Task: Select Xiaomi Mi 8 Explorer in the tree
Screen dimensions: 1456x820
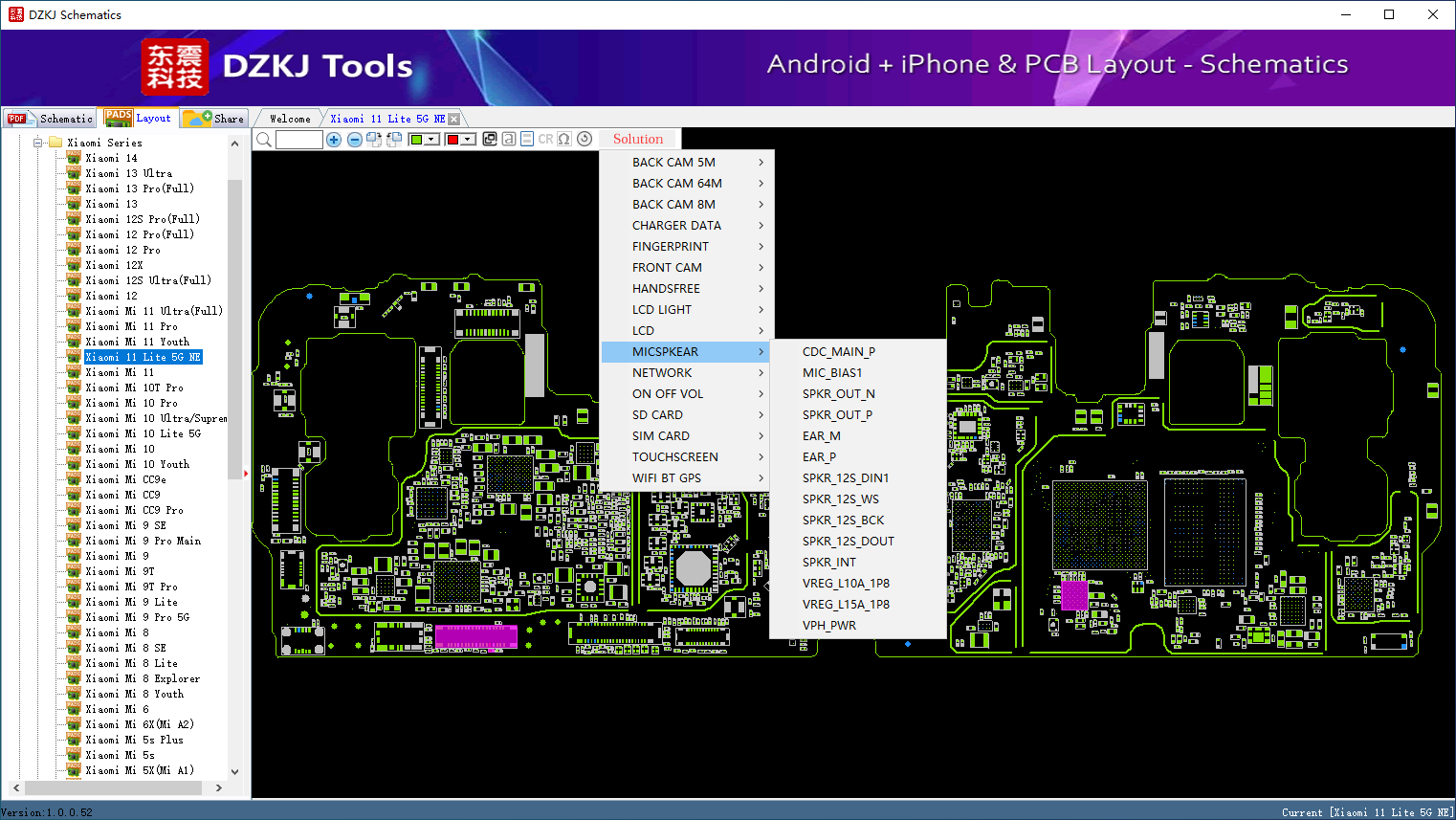Action: [143, 678]
